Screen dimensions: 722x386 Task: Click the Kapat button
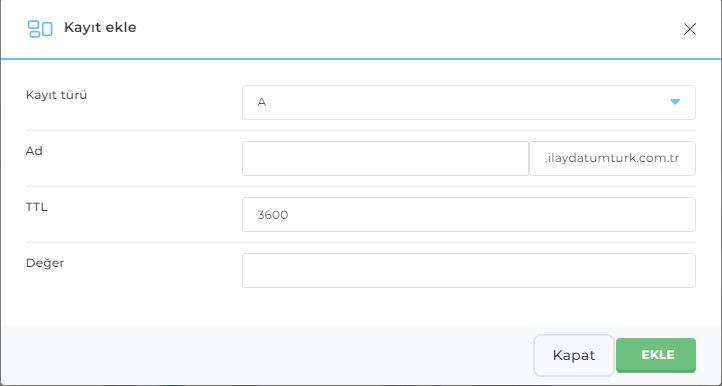pos(574,355)
